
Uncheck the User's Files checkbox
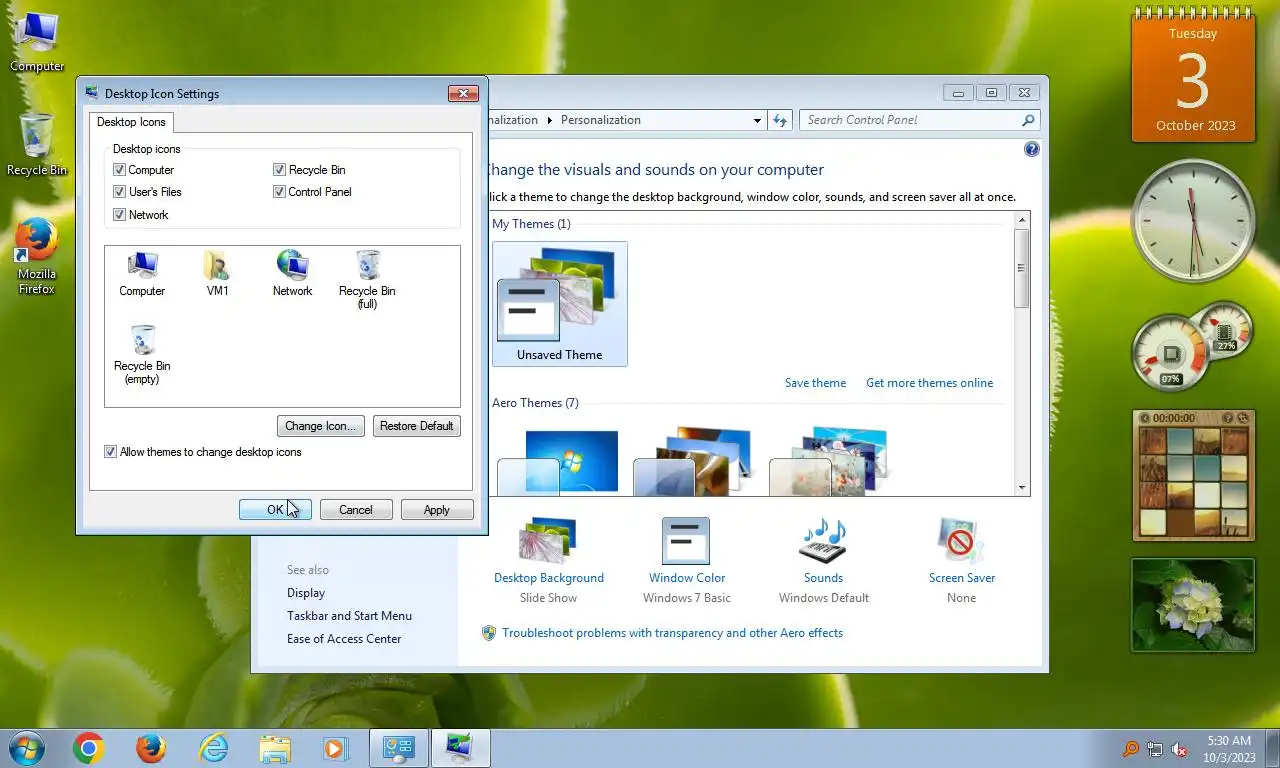120,192
